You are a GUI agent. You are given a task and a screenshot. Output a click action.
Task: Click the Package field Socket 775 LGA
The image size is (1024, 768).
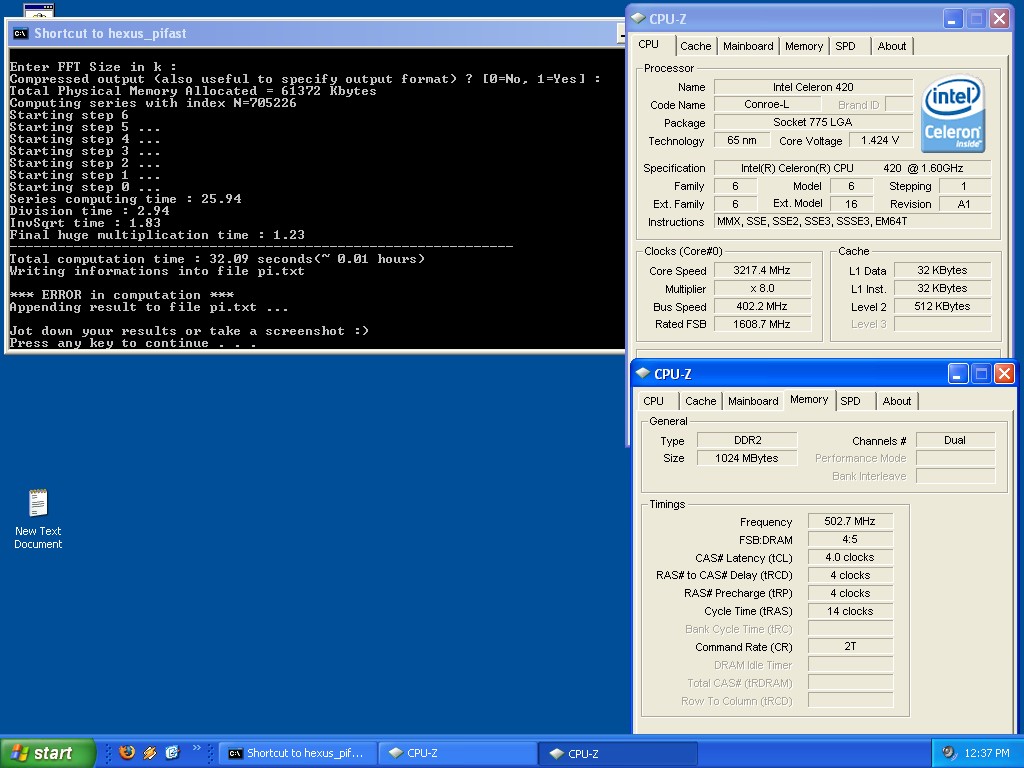(813, 122)
